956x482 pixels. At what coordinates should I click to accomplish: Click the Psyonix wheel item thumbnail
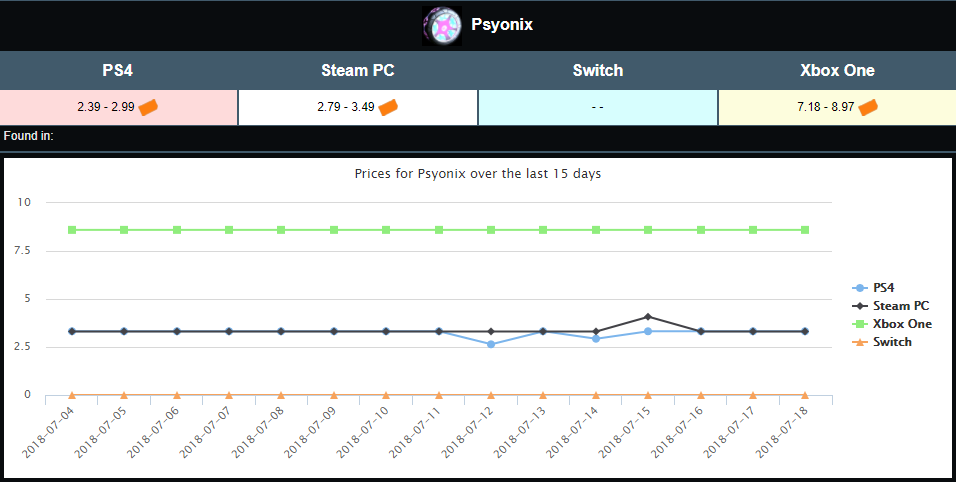pyautogui.click(x=442, y=26)
